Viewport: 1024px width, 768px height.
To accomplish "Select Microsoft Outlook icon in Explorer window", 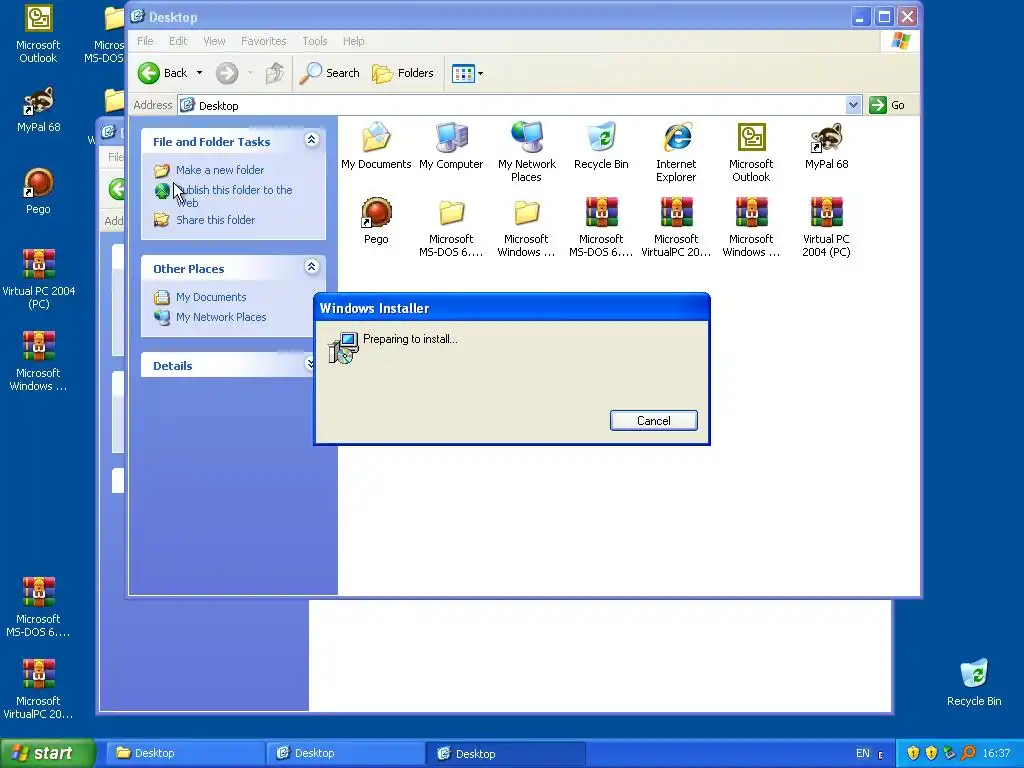I will click(751, 152).
